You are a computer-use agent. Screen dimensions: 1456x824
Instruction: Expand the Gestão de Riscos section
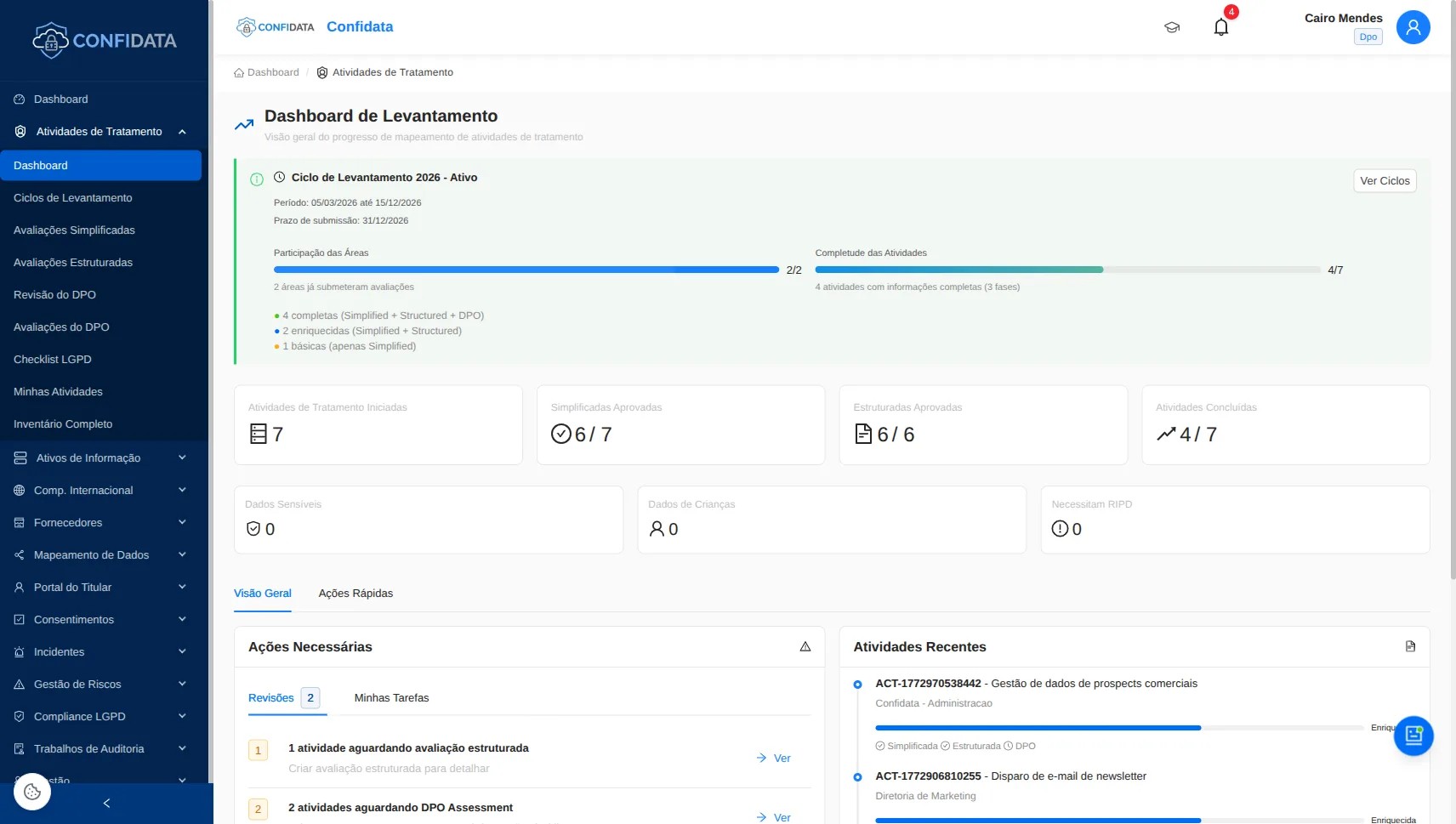pyautogui.click(x=182, y=684)
